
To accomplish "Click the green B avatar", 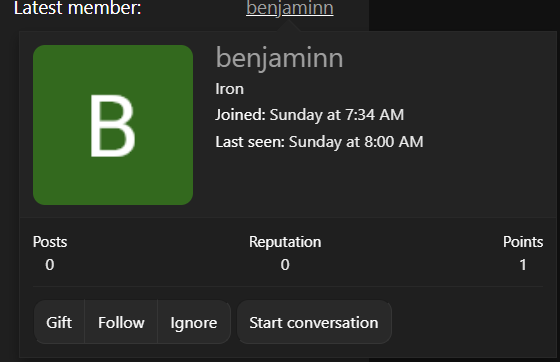I will pyautogui.click(x=113, y=125).
